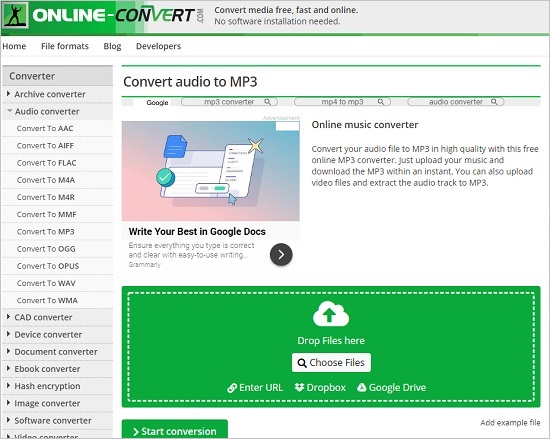
Task: Click the Enter URL link
Action: coord(255,387)
